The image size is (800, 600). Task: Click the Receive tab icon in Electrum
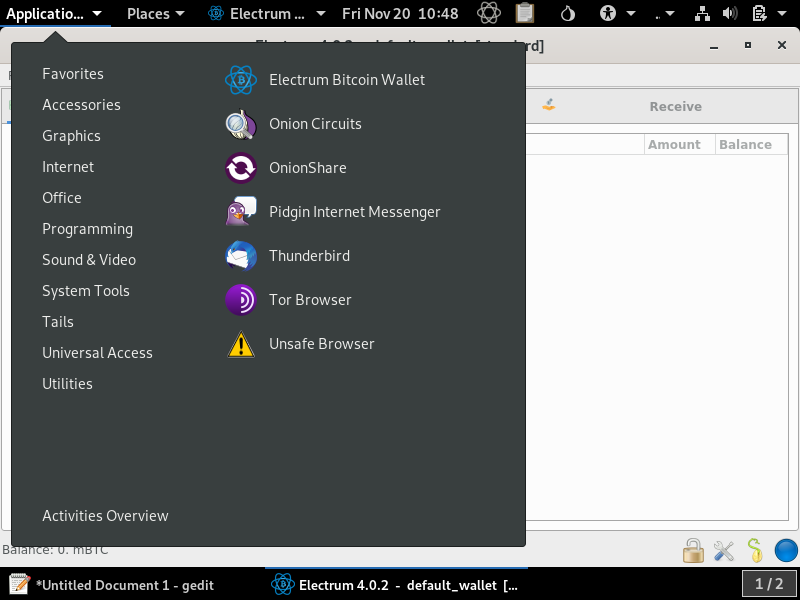click(548, 106)
